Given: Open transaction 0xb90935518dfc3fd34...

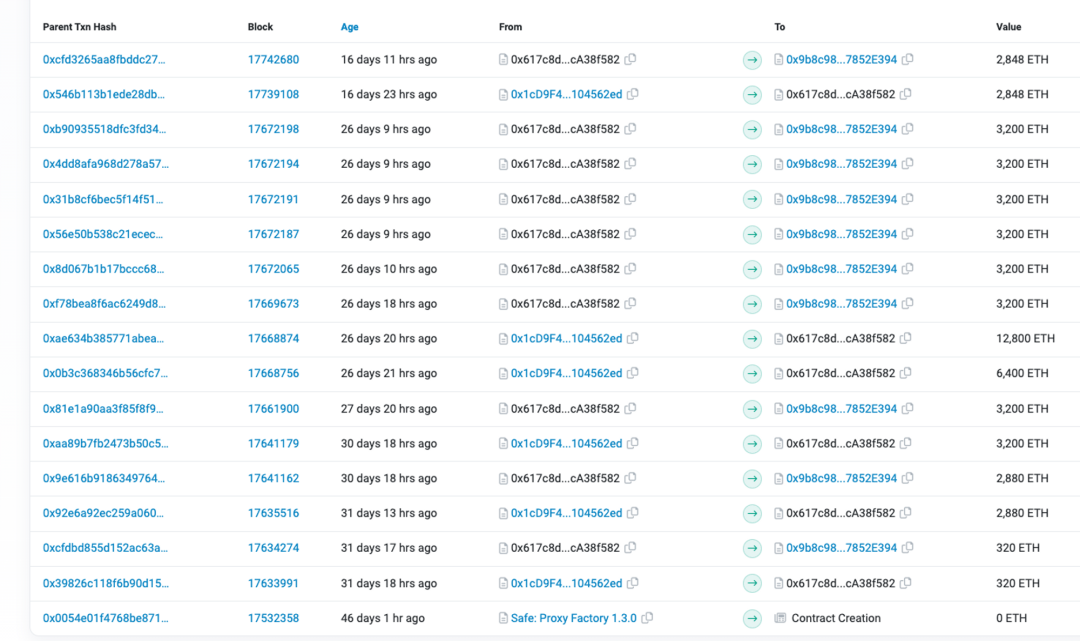Looking at the screenshot, I should (105, 129).
